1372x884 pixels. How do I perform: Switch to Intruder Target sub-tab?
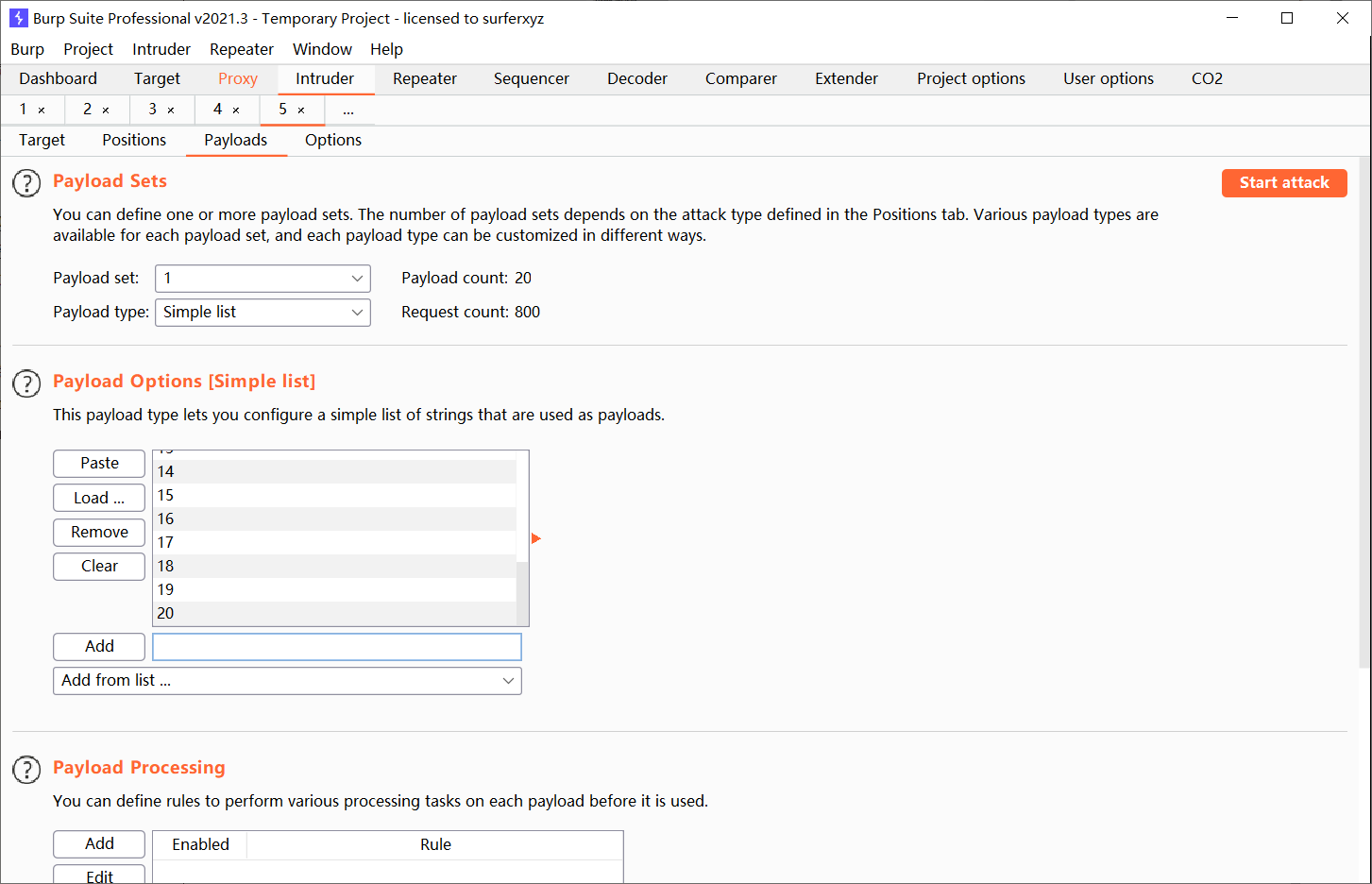coord(42,141)
